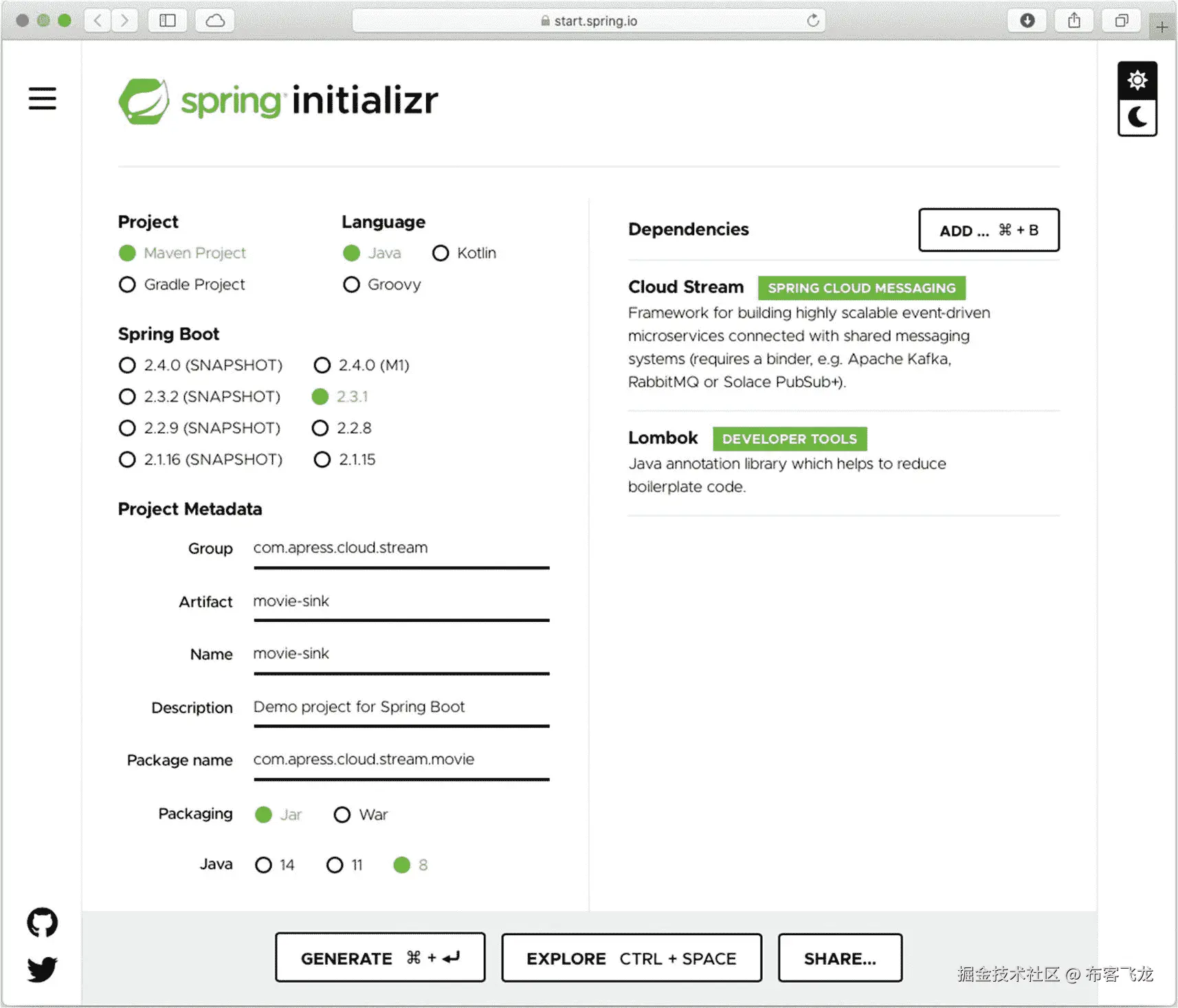This screenshot has height=1008, width=1178.
Task: Select Gradle Project option
Action: [182, 284]
